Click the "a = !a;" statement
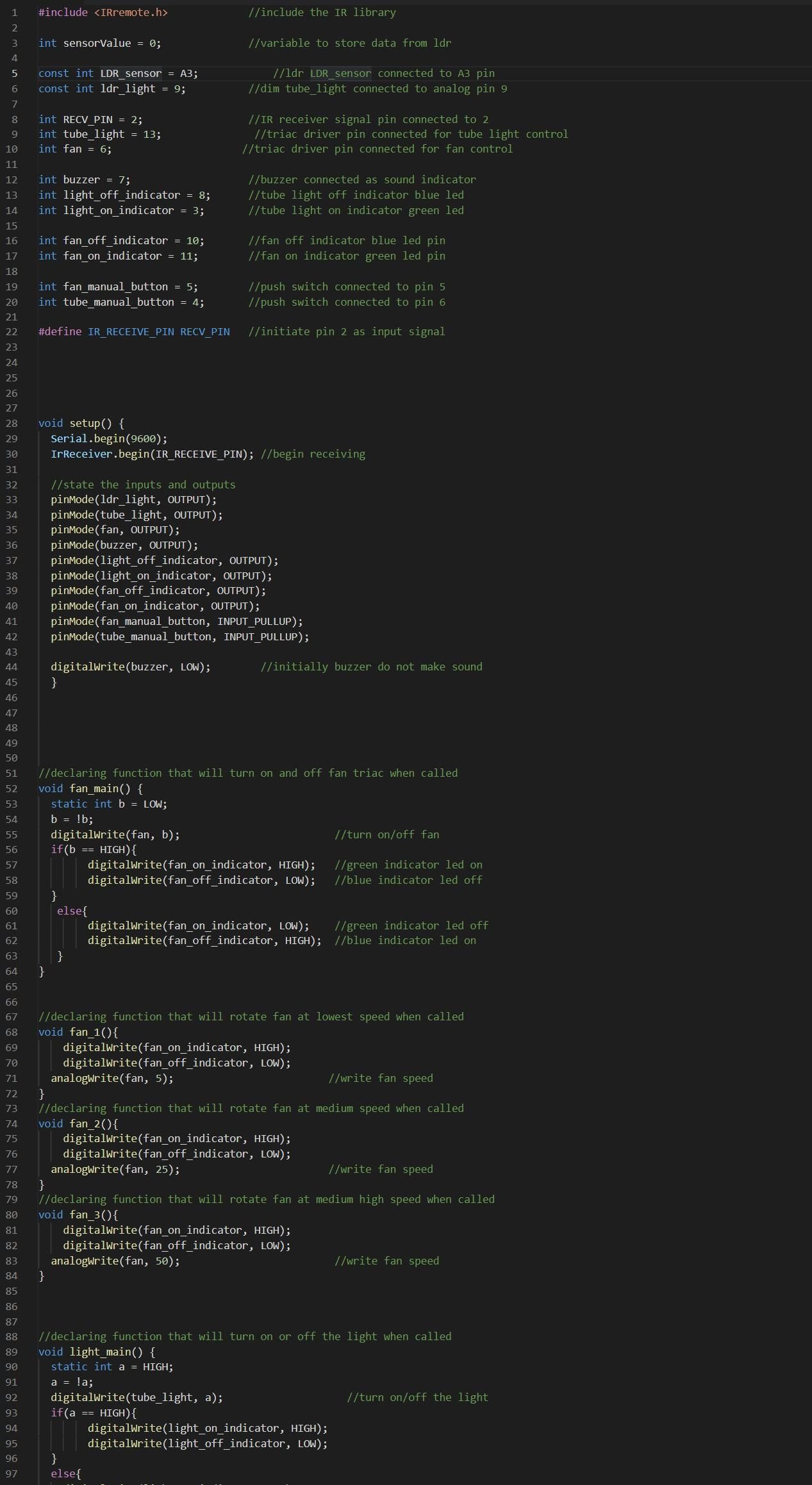This screenshot has width=812, height=1485. click(72, 1382)
